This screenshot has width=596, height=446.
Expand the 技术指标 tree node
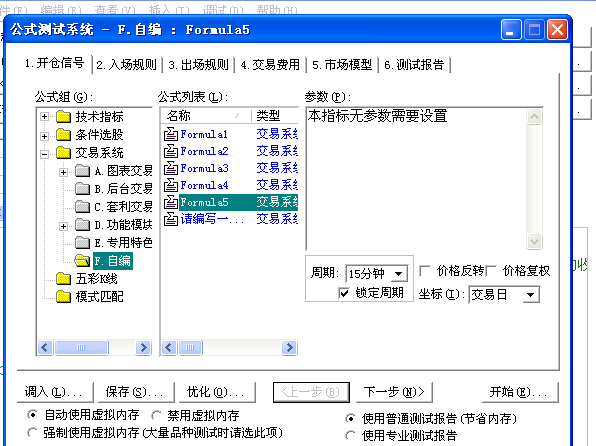tap(44, 117)
